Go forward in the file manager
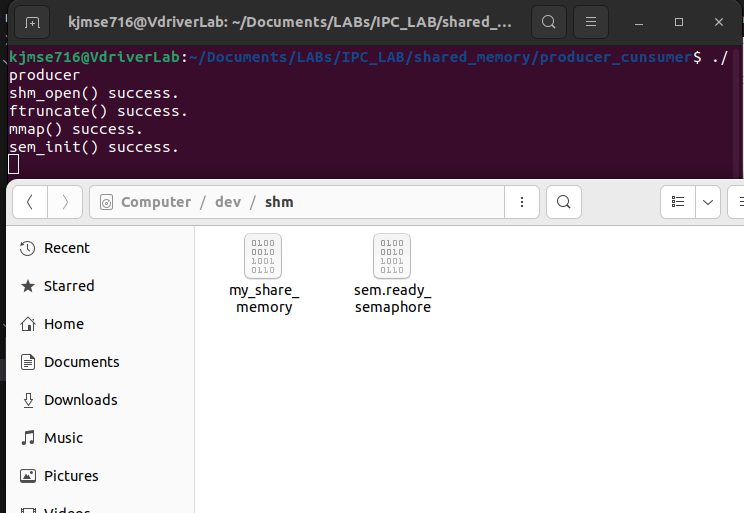 pyautogui.click(x=65, y=202)
